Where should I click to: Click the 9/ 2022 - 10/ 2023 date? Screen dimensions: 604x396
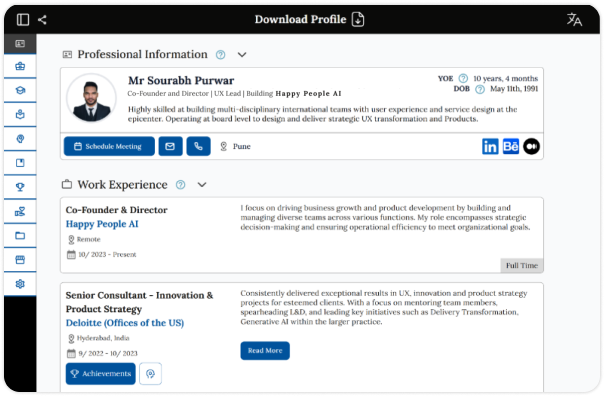(x=108, y=354)
